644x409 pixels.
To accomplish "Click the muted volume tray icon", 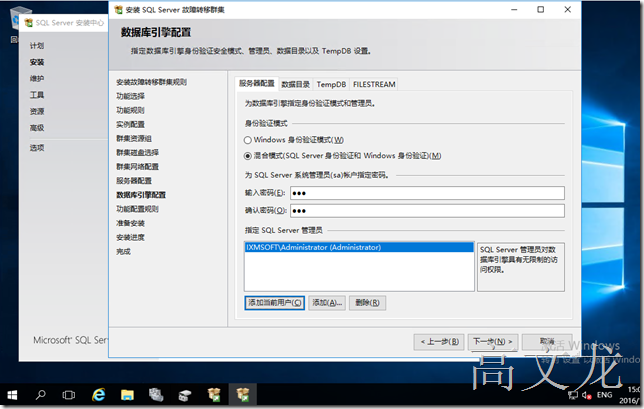I will point(586,395).
